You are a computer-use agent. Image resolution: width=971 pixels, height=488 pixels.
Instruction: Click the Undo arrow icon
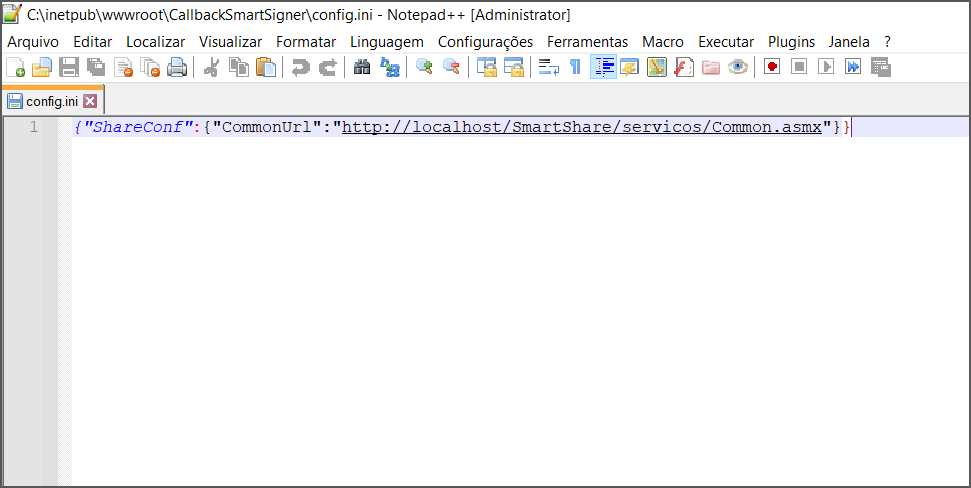pos(300,67)
